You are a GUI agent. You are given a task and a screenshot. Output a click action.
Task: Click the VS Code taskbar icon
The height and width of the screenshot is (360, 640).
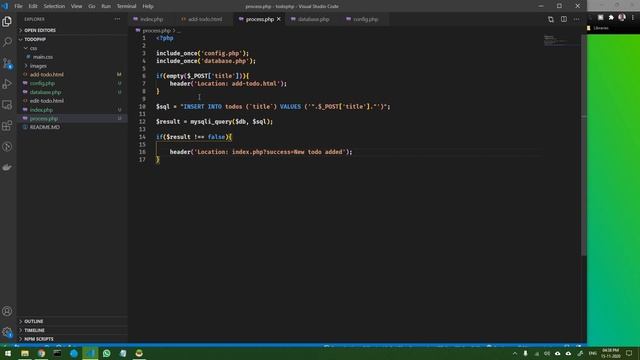click(x=90, y=353)
